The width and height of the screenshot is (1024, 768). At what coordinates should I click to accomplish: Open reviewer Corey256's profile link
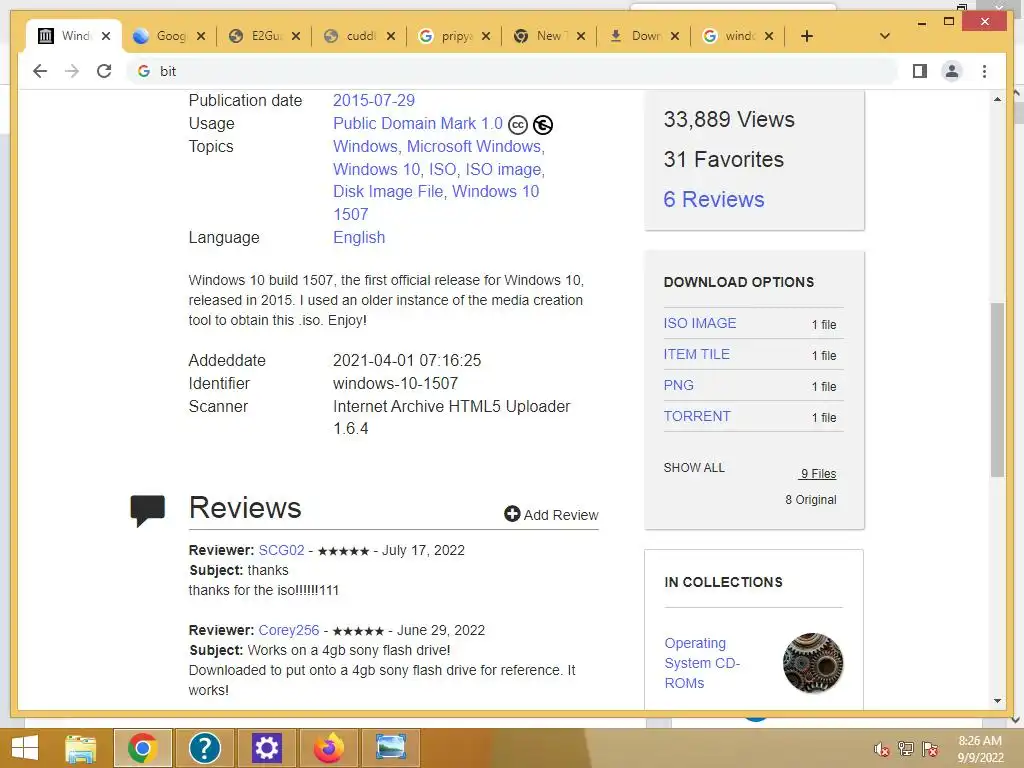tap(289, 630)
